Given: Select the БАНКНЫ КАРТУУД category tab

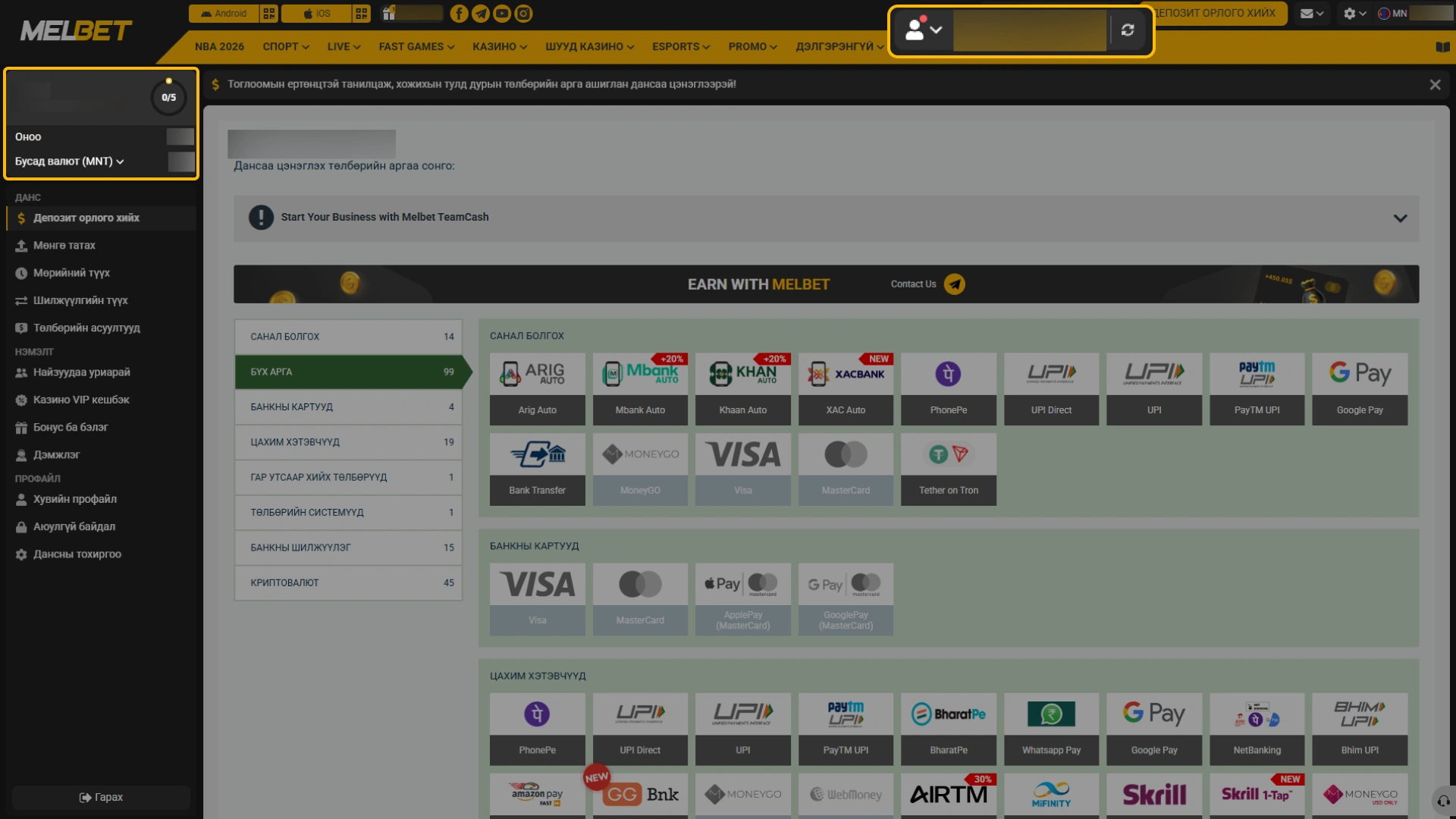Looking at the screenshot, I should click(x=349, y=407).
